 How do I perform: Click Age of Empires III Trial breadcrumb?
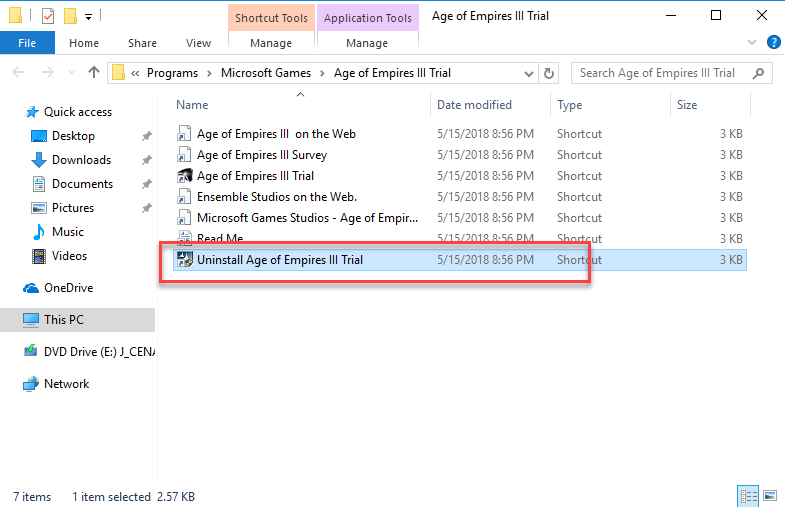click(x=392, y=73)
